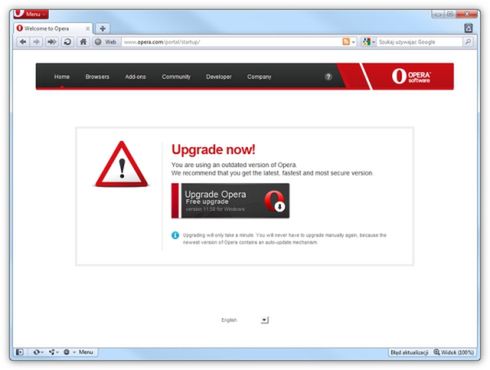The width and height of the screenshot is (490, 370).
Task: Click the Opera Software logo
Action: click(x=411, y=76)
